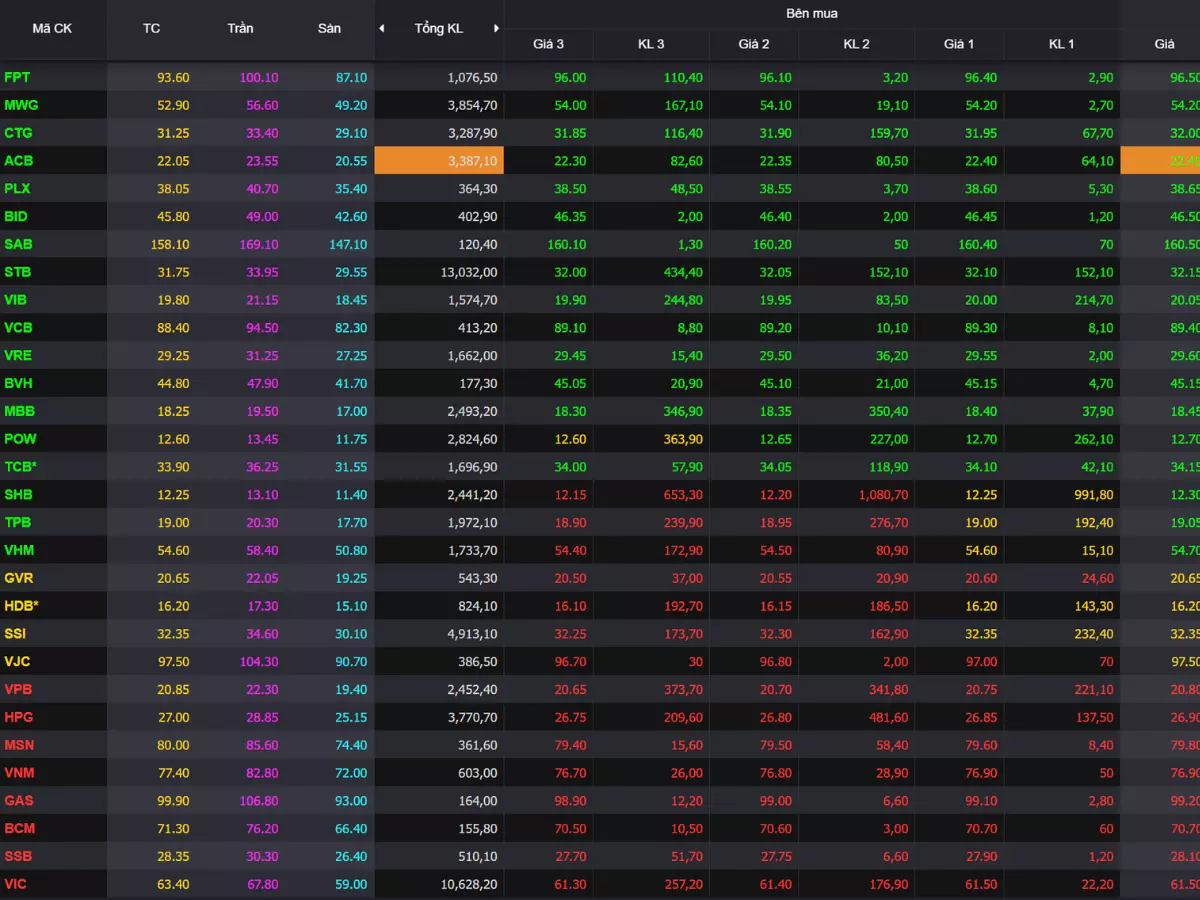Open the GAS stock symbol
Image resolution: width=1200 pixels, height=900 pixels.
19,800
